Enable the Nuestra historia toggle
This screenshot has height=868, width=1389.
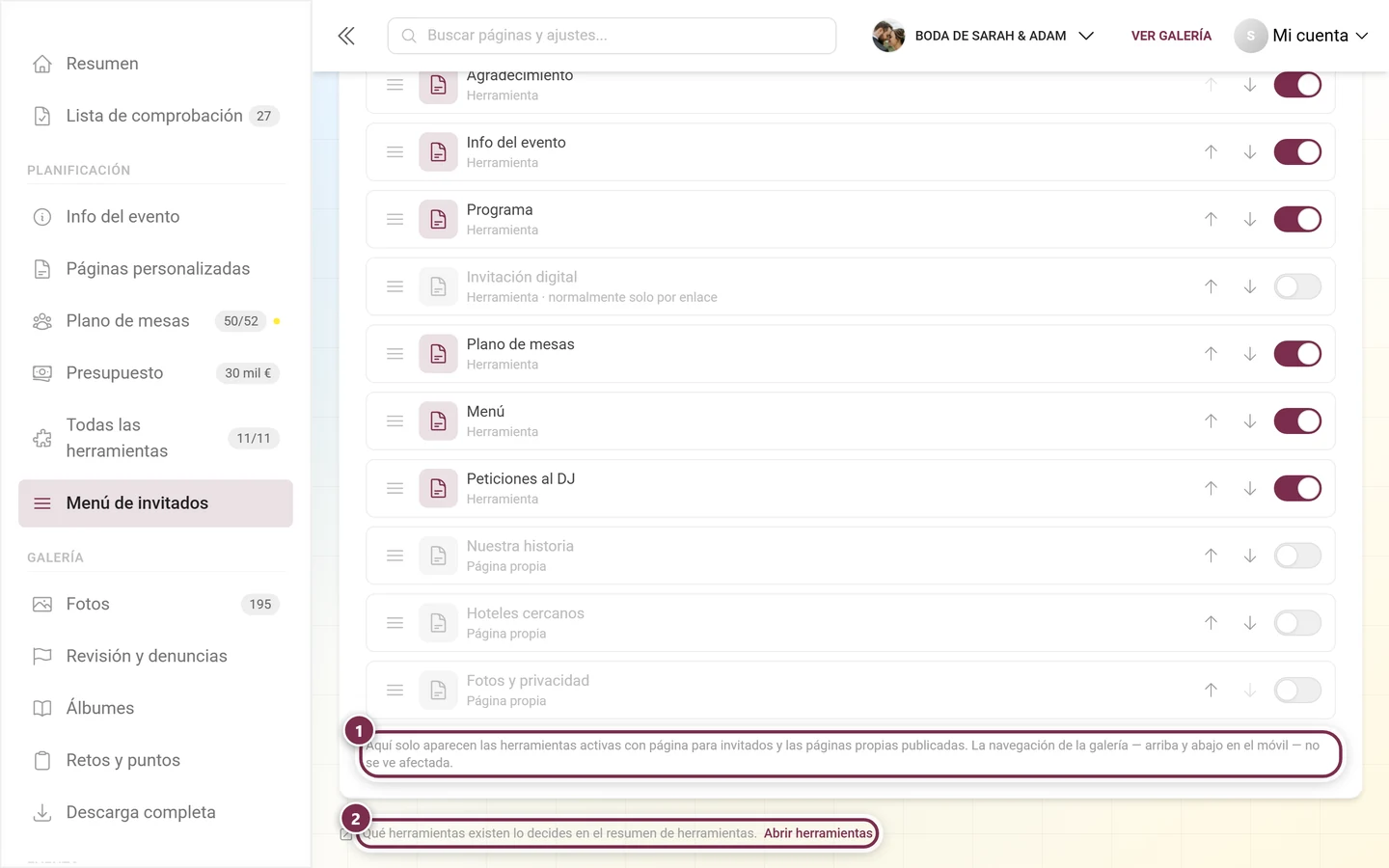click(1297, 556)
